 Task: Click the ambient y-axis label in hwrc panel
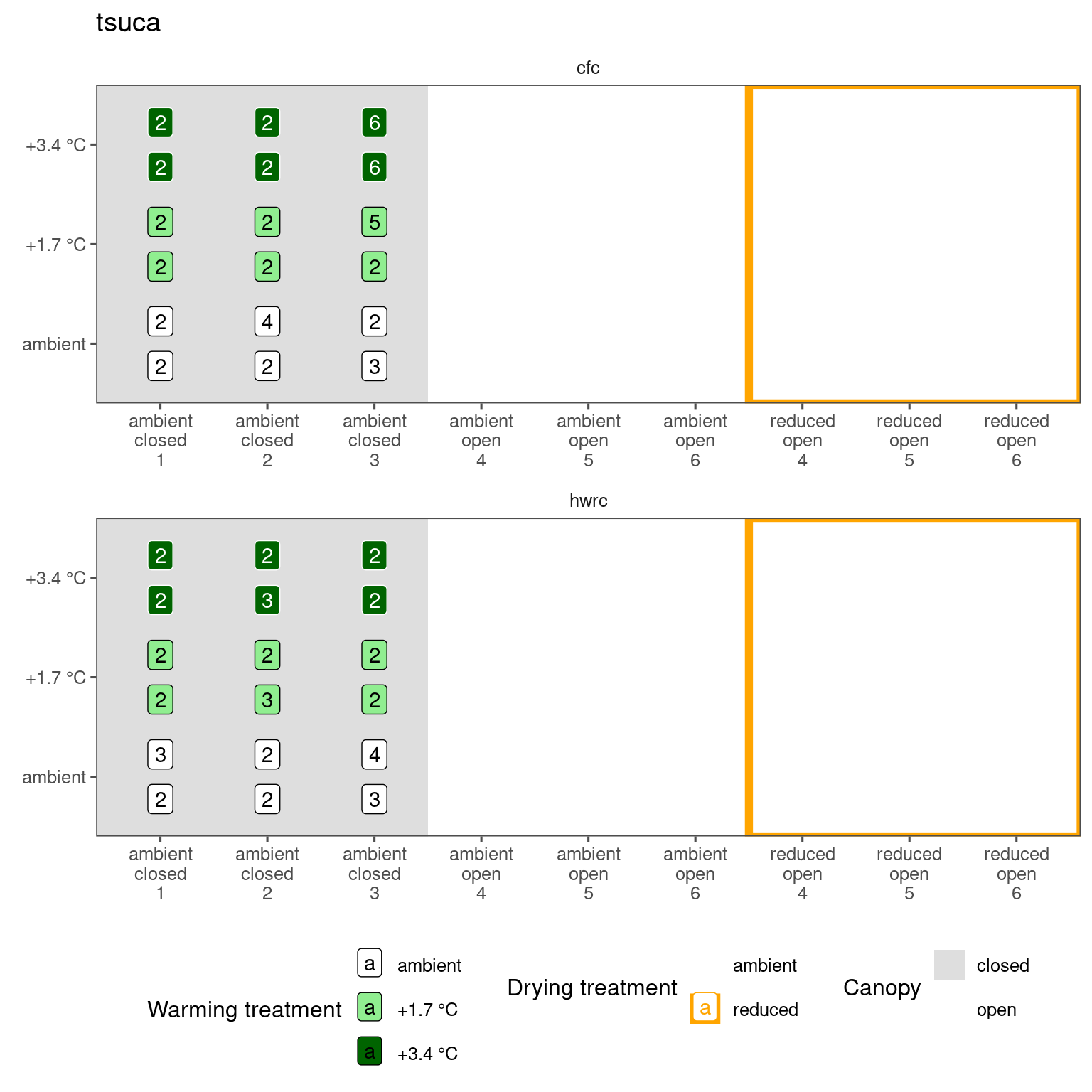[x=54, y=778]
